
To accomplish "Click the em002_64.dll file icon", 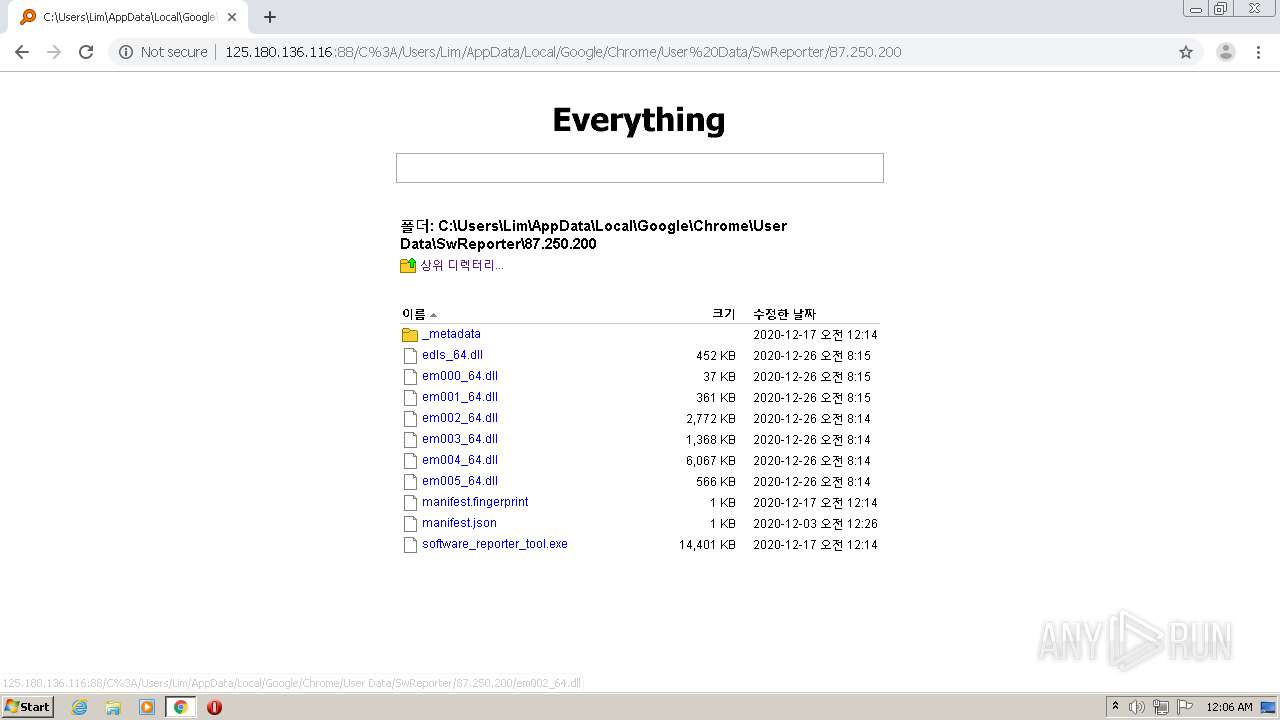I will (x=410, y=419).
